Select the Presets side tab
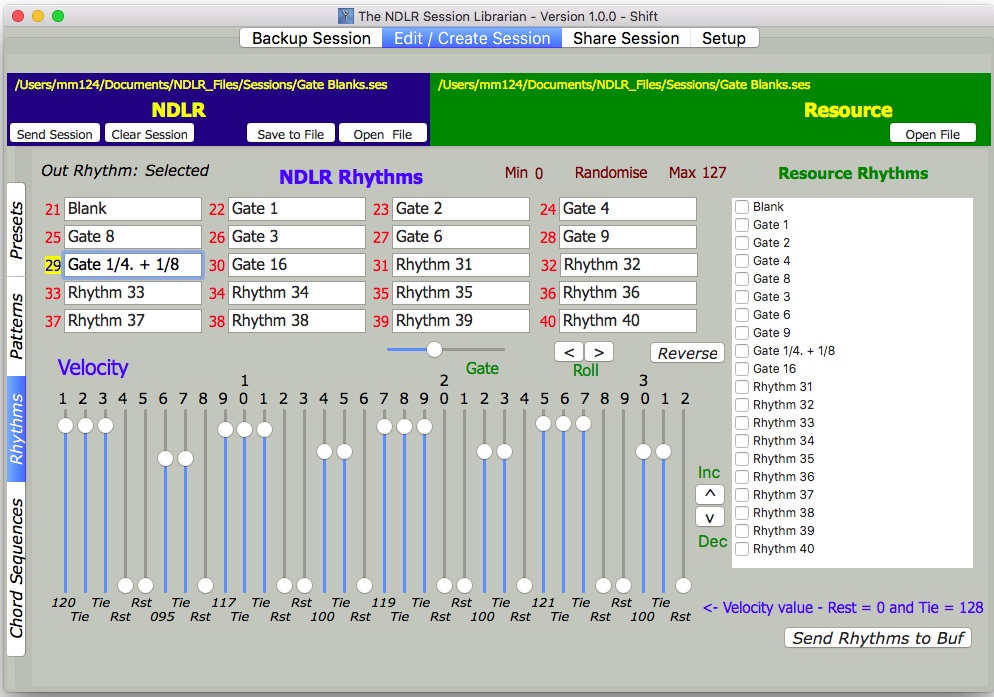The height and width of the screenshot is (697, 994). (16, 230)
